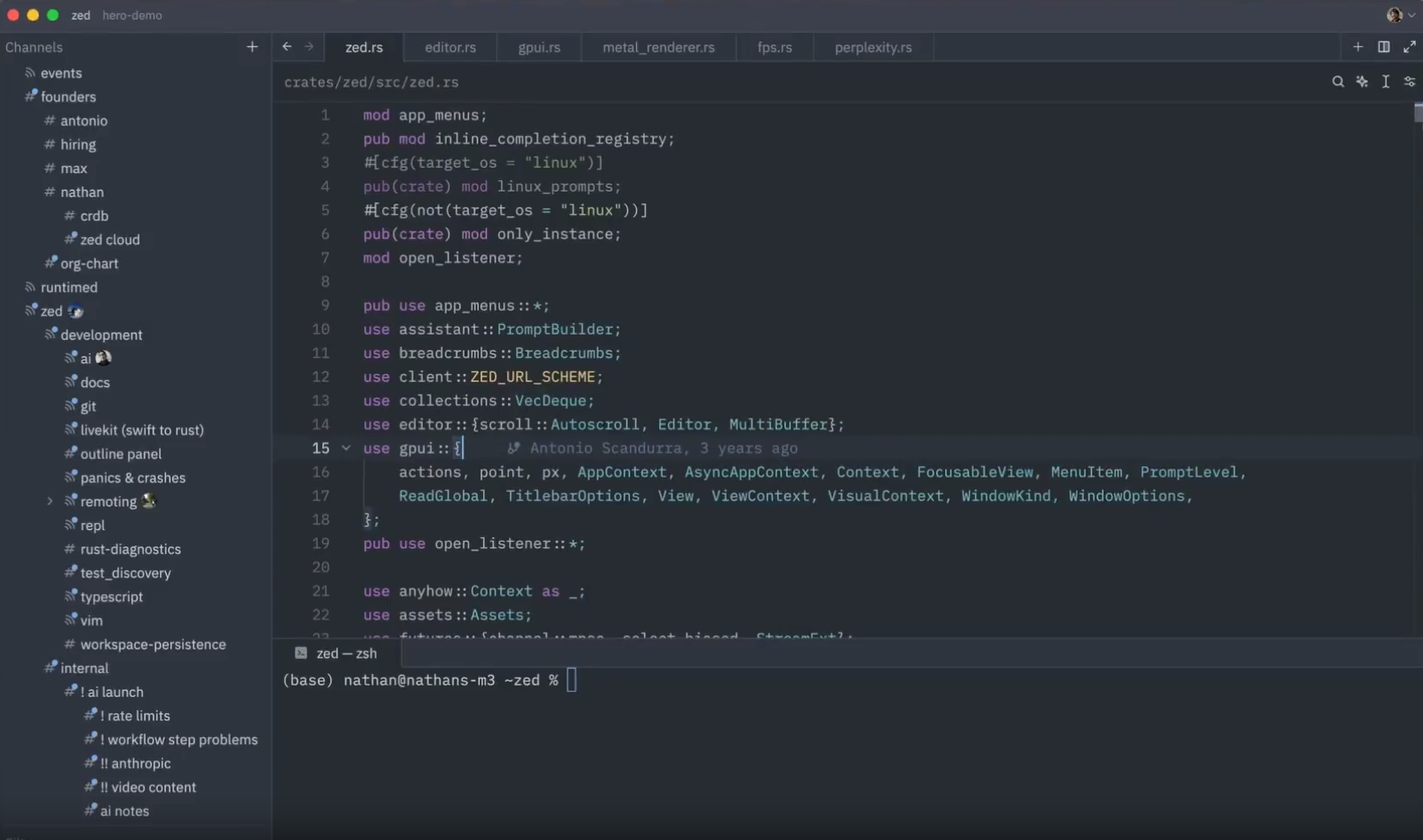Screen dimensions: 1423x840
Task: Add a channel with the plus icon
Action: coord(252,47)
